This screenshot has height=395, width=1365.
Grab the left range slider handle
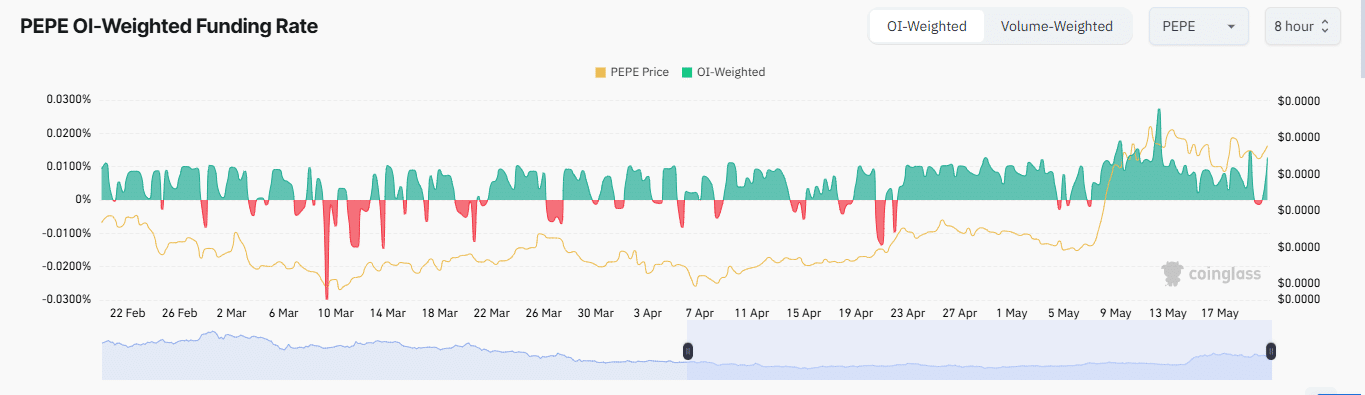[687, 351]
